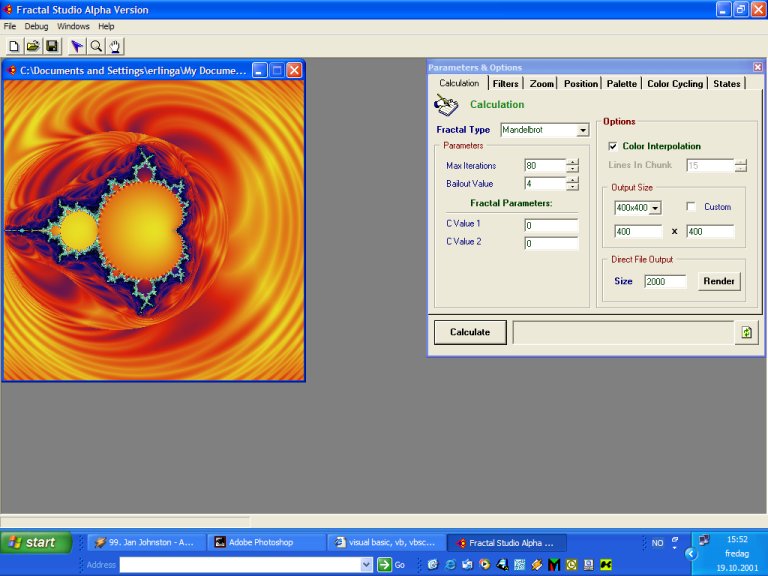The height and width of the screenshot is (576, 768).
Task: Select the arrow pointer tool
Action: coord(77,46)
